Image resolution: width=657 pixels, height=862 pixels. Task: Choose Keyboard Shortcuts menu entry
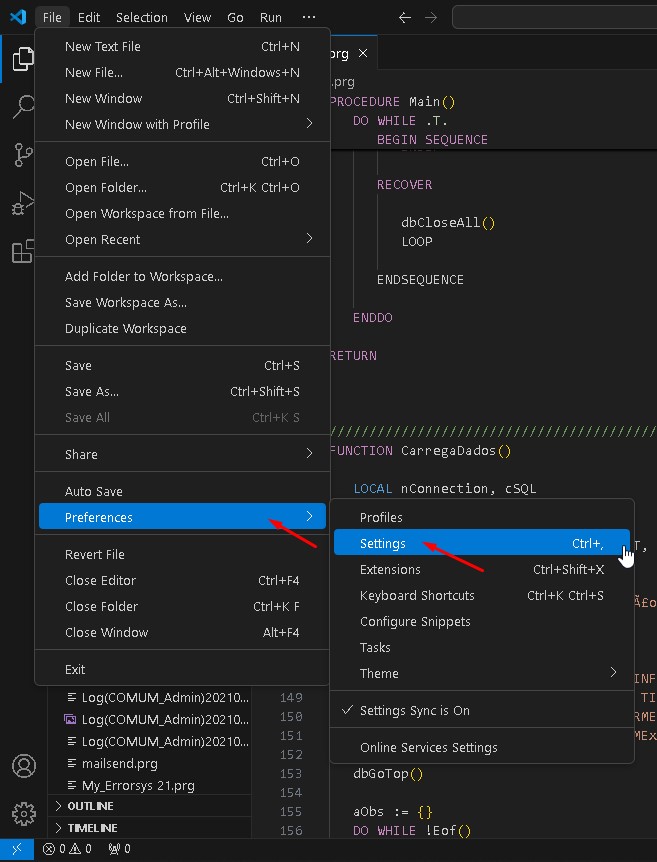417,595
